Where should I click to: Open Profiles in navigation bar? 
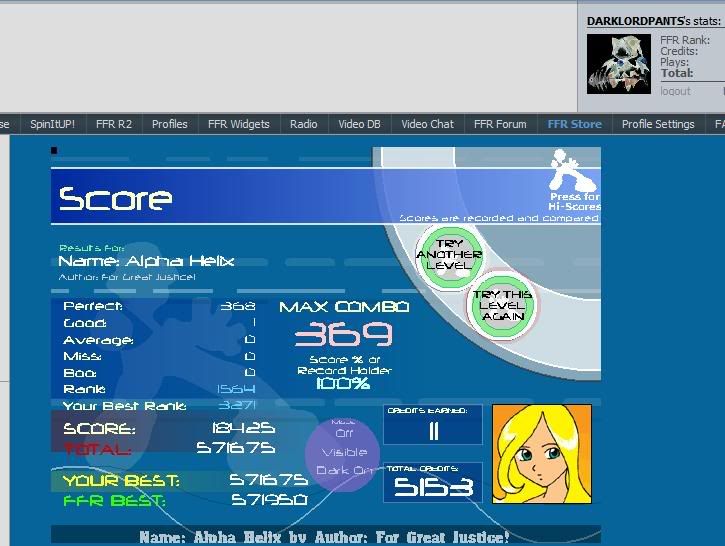pos(169,124)
